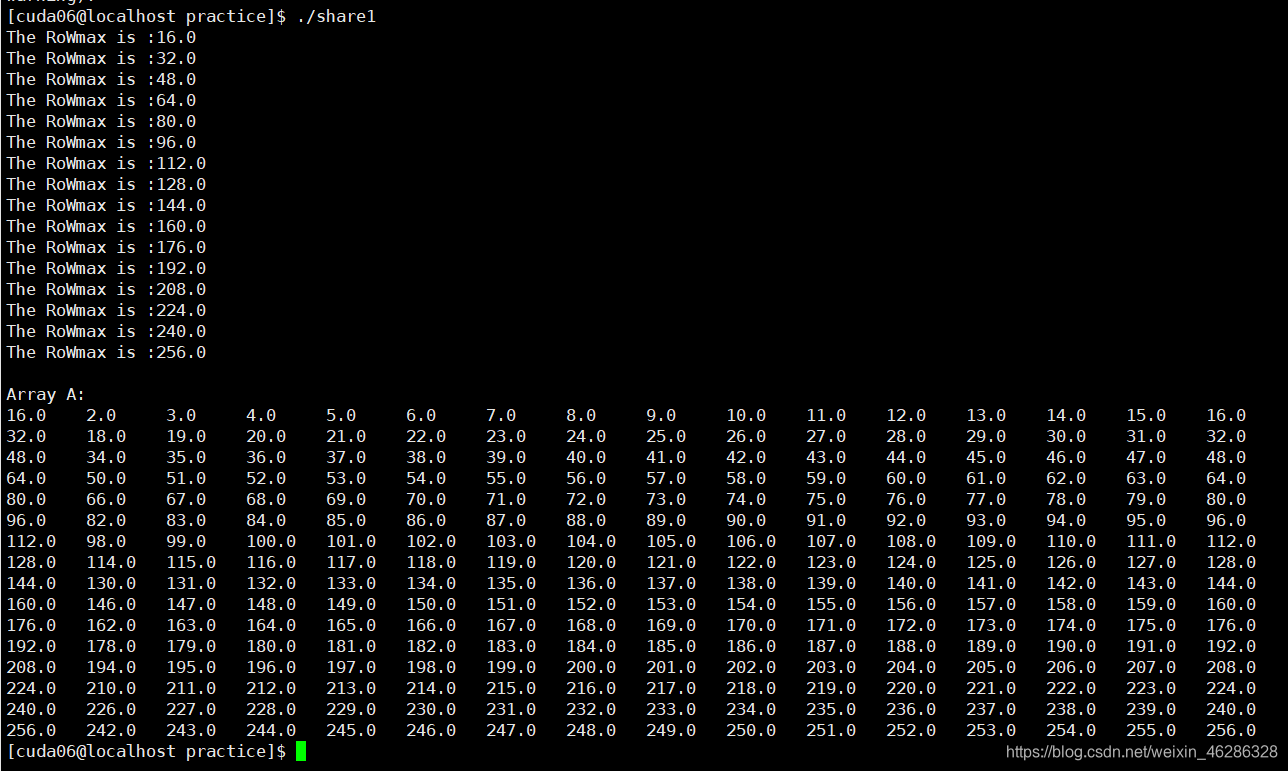The image size is (1288, 771).
Task: Pick the line 'The RoWmax is :192.0'
Action: [x=106, y=269]
